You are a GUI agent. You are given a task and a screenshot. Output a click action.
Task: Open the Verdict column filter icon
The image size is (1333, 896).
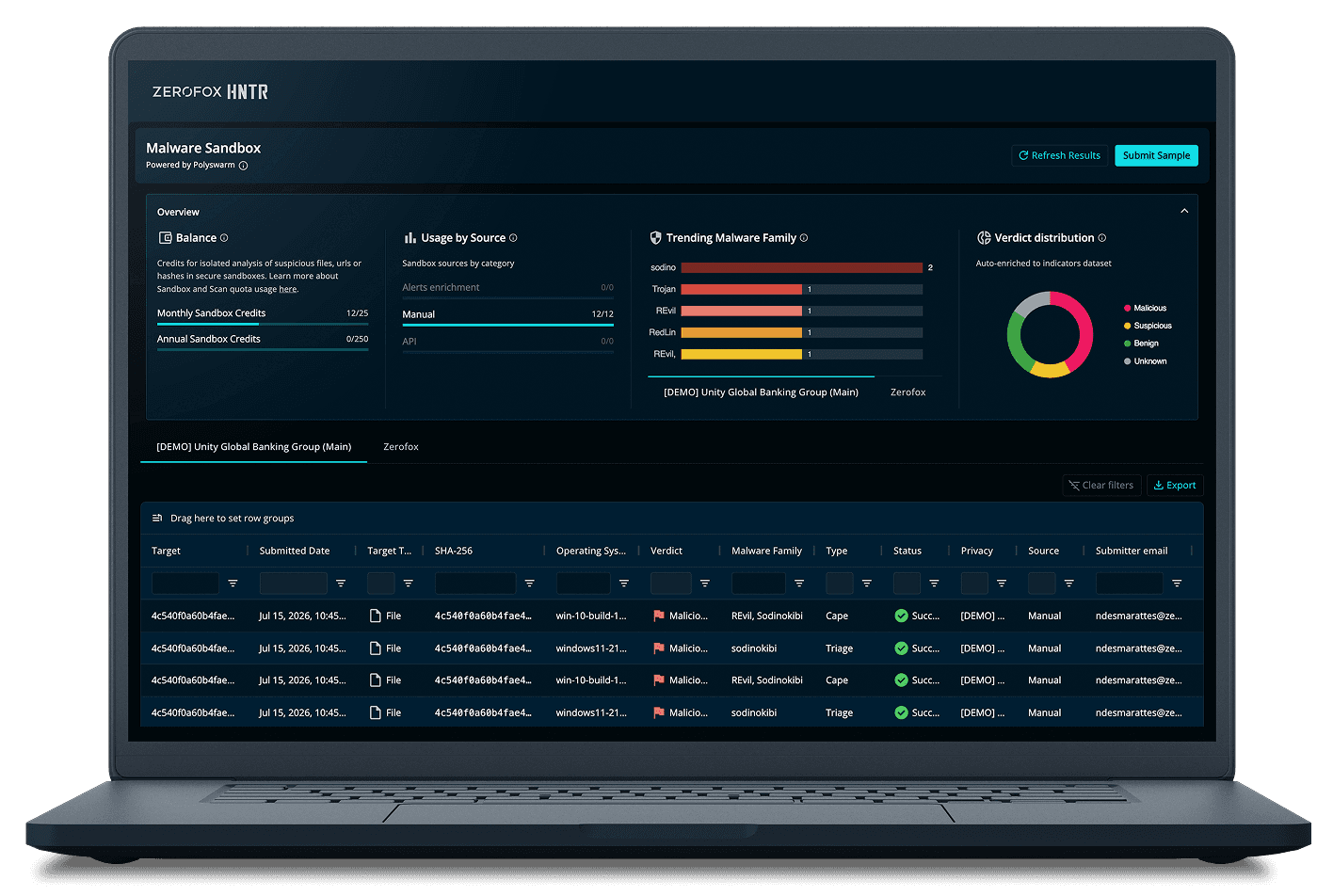point(705,584)
